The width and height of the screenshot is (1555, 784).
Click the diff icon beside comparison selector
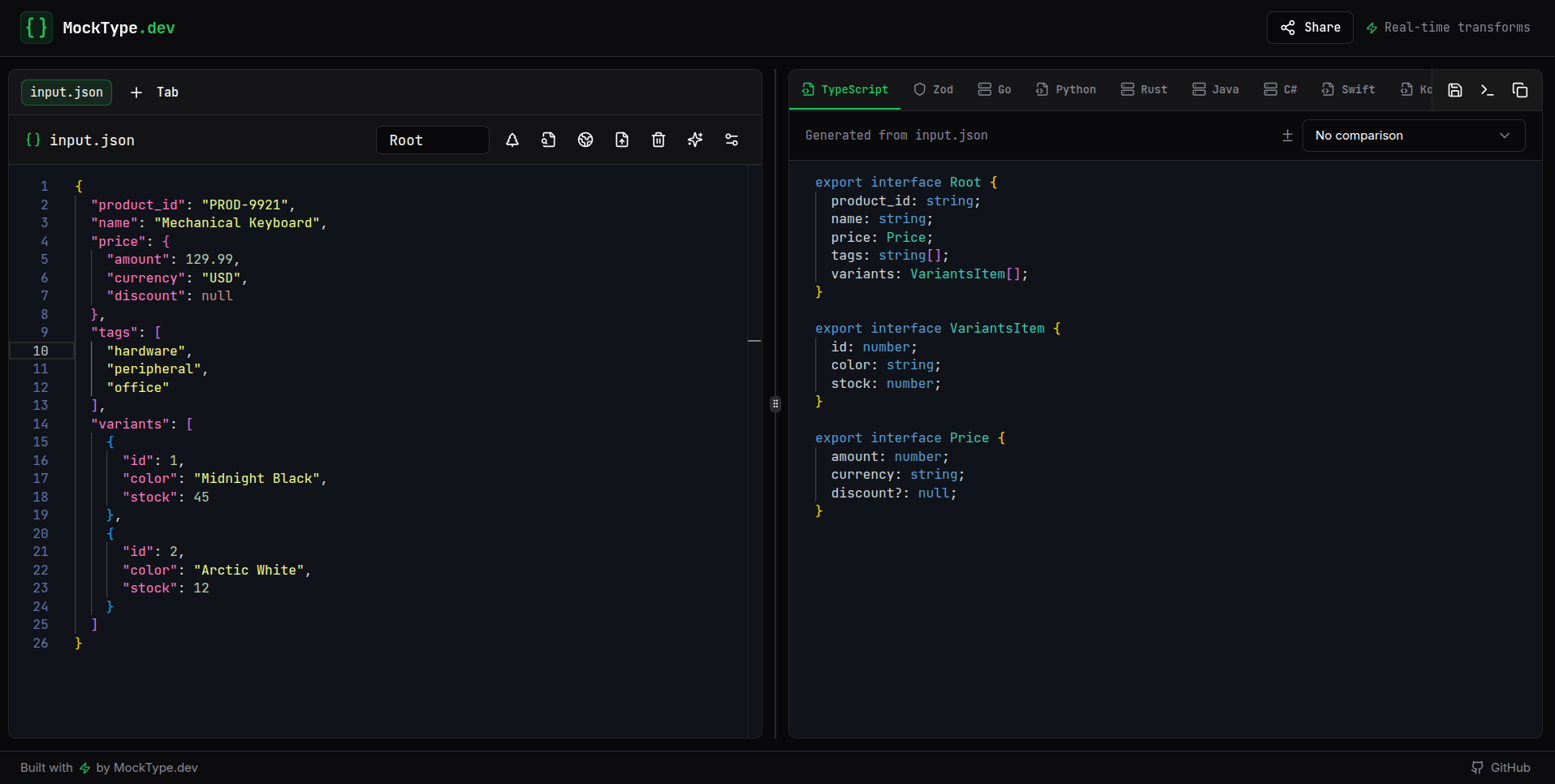(1287, 136)
